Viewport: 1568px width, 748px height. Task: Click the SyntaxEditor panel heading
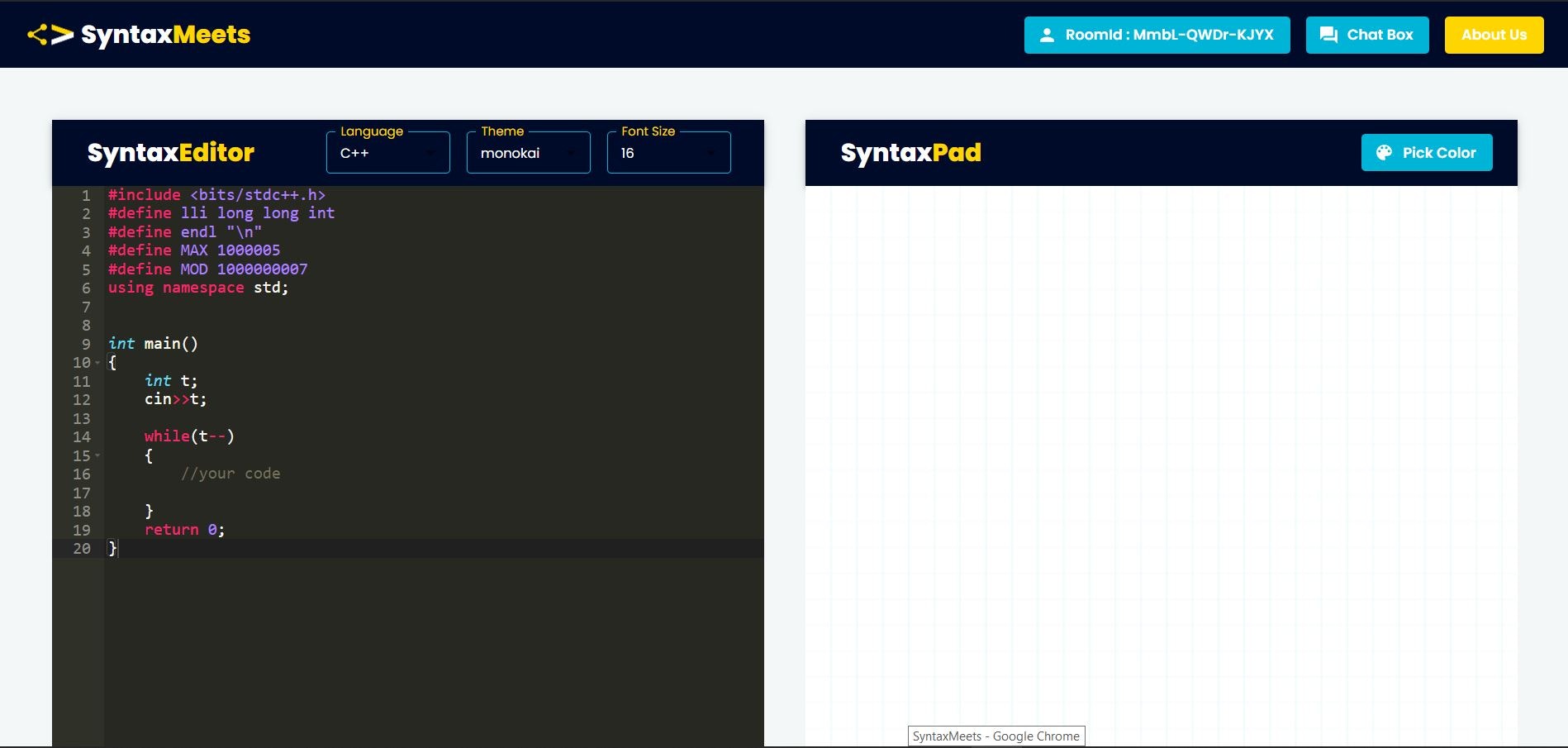pos(171,152)
